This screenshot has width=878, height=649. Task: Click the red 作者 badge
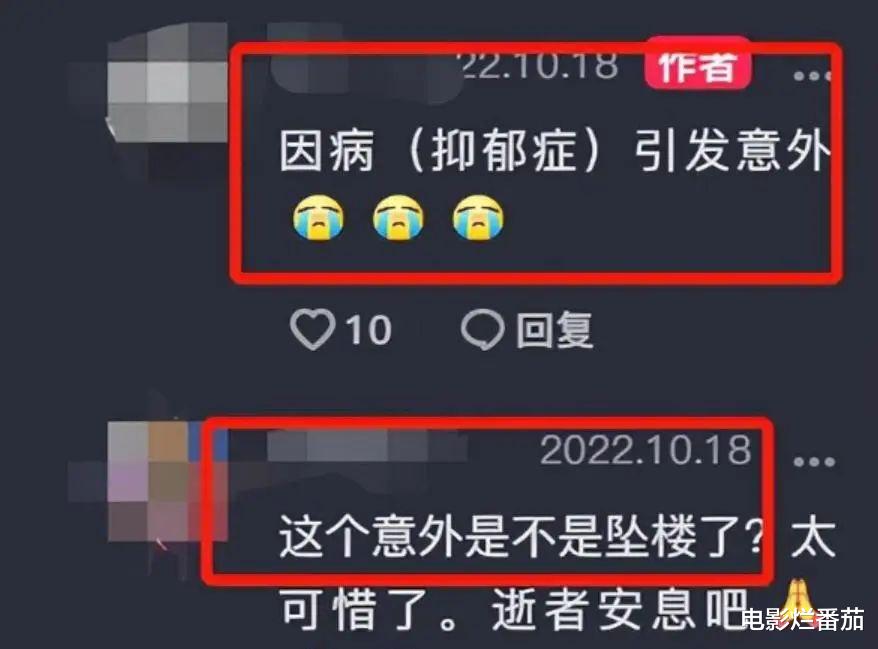point(698,64)
